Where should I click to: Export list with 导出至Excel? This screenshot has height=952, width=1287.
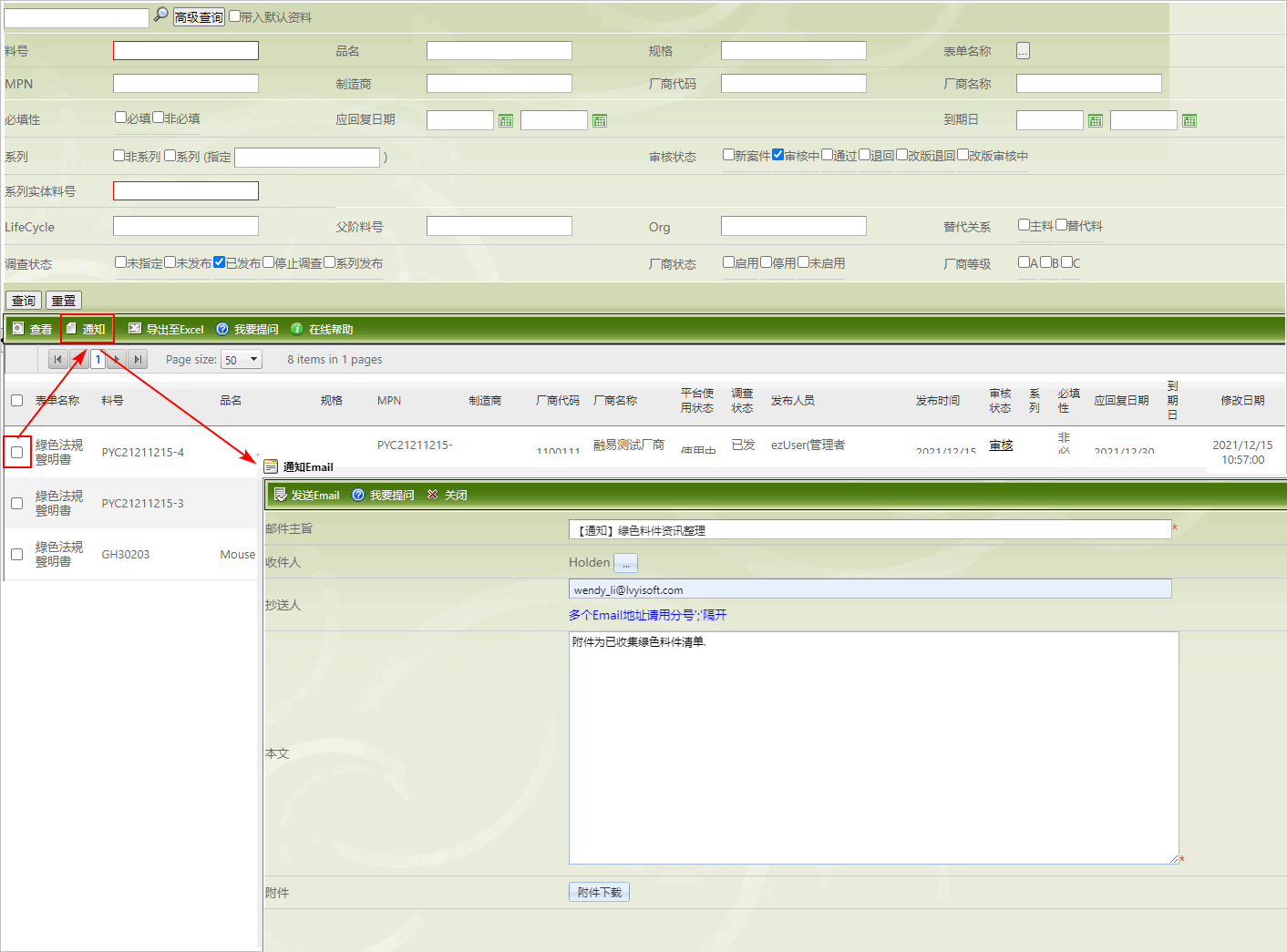click(x=166, y=329)
